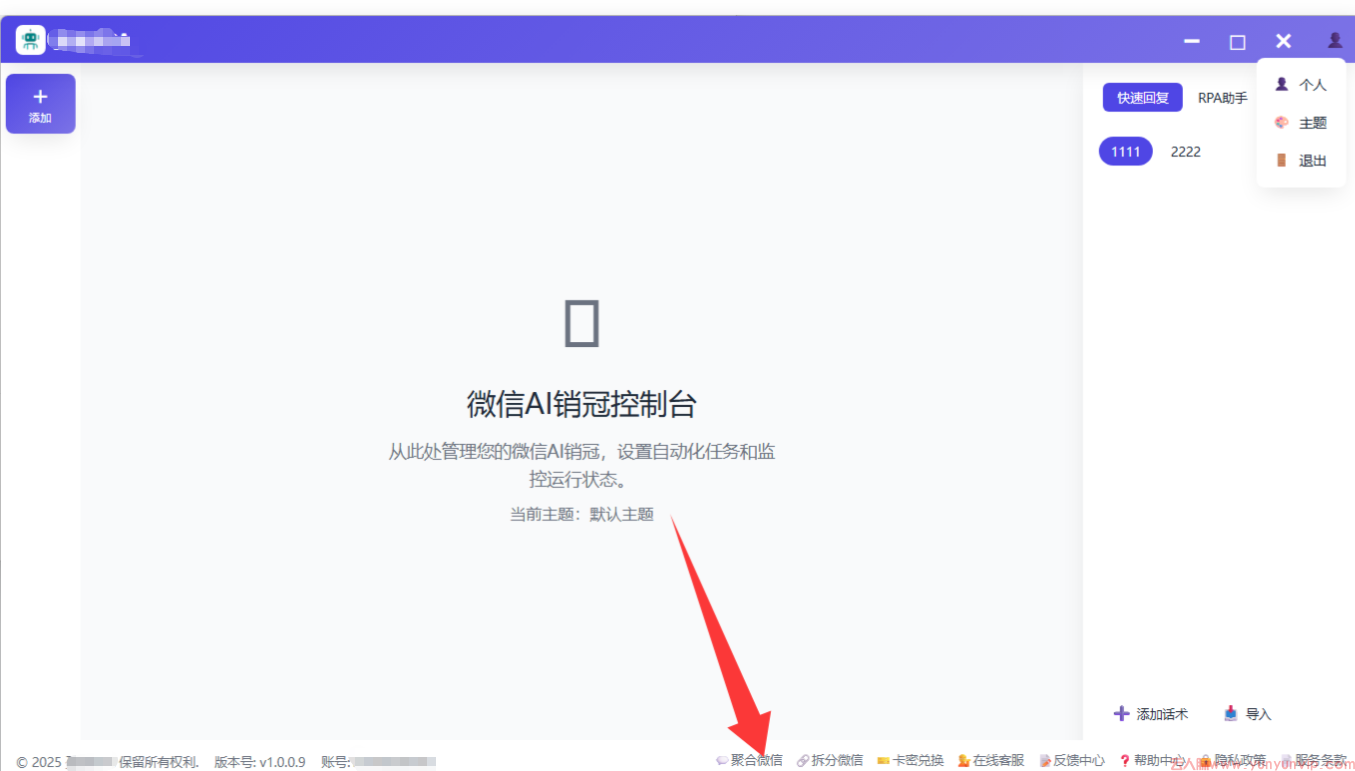1355x771 pixels.
Task: Select the 2222 group pill
Action: pos(1186,152)
